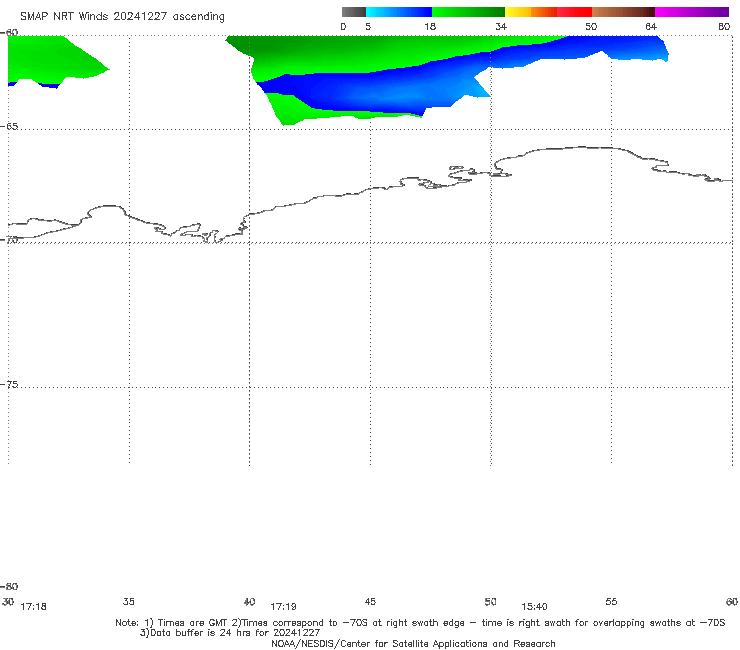Click the swath time '17:19'
Image resolution: width=740 pixels, height=650 pixels.
point(283,607)
